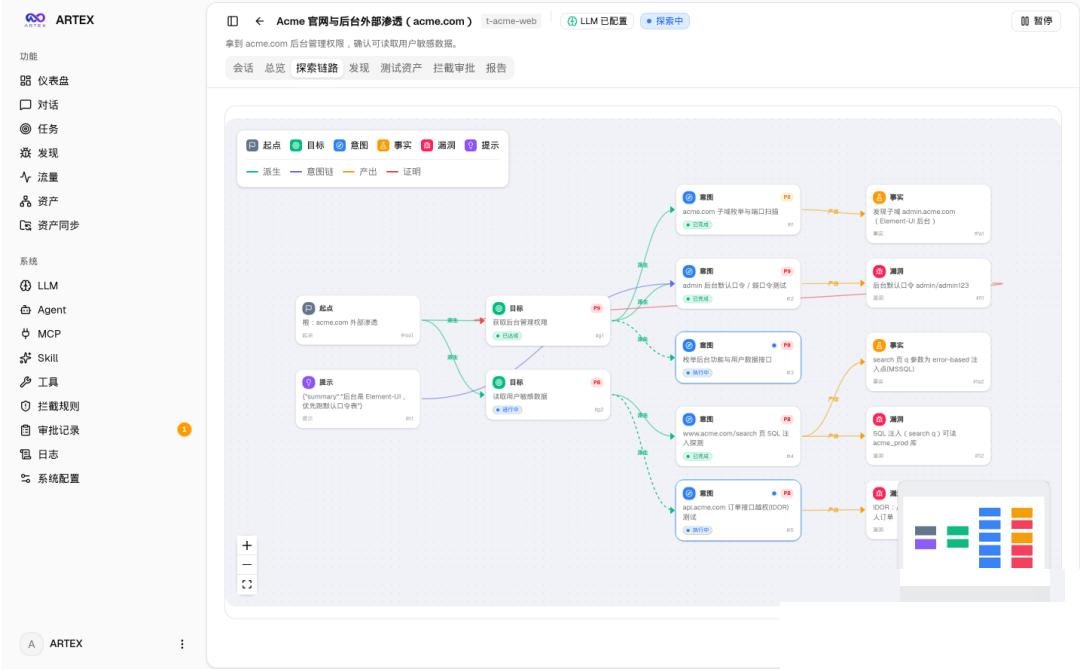This screenshot has height=669, width=1080.
Task: Click the LLM 已配置 badge
Action: tap(597, 21)
